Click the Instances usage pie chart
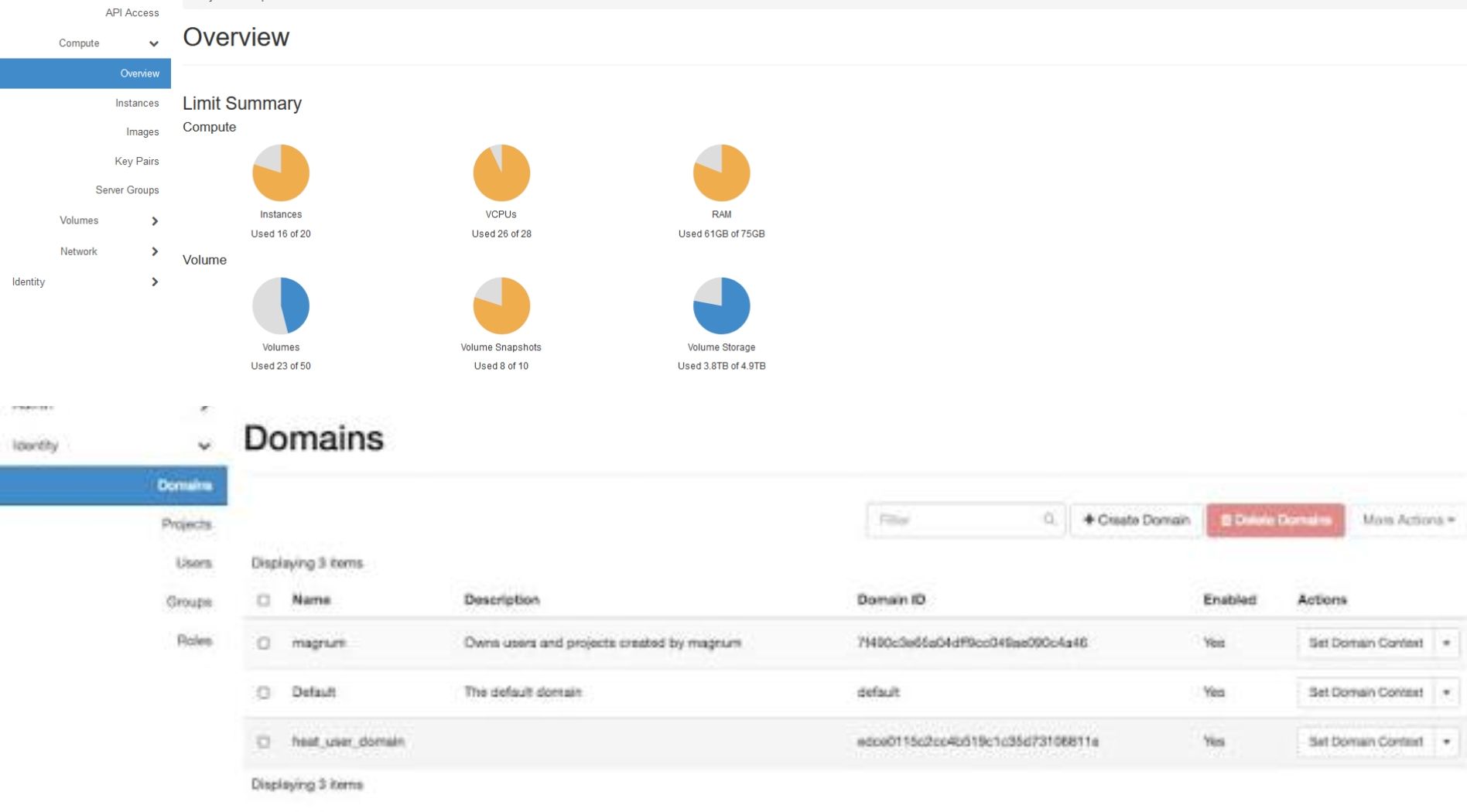 (281, 172)
